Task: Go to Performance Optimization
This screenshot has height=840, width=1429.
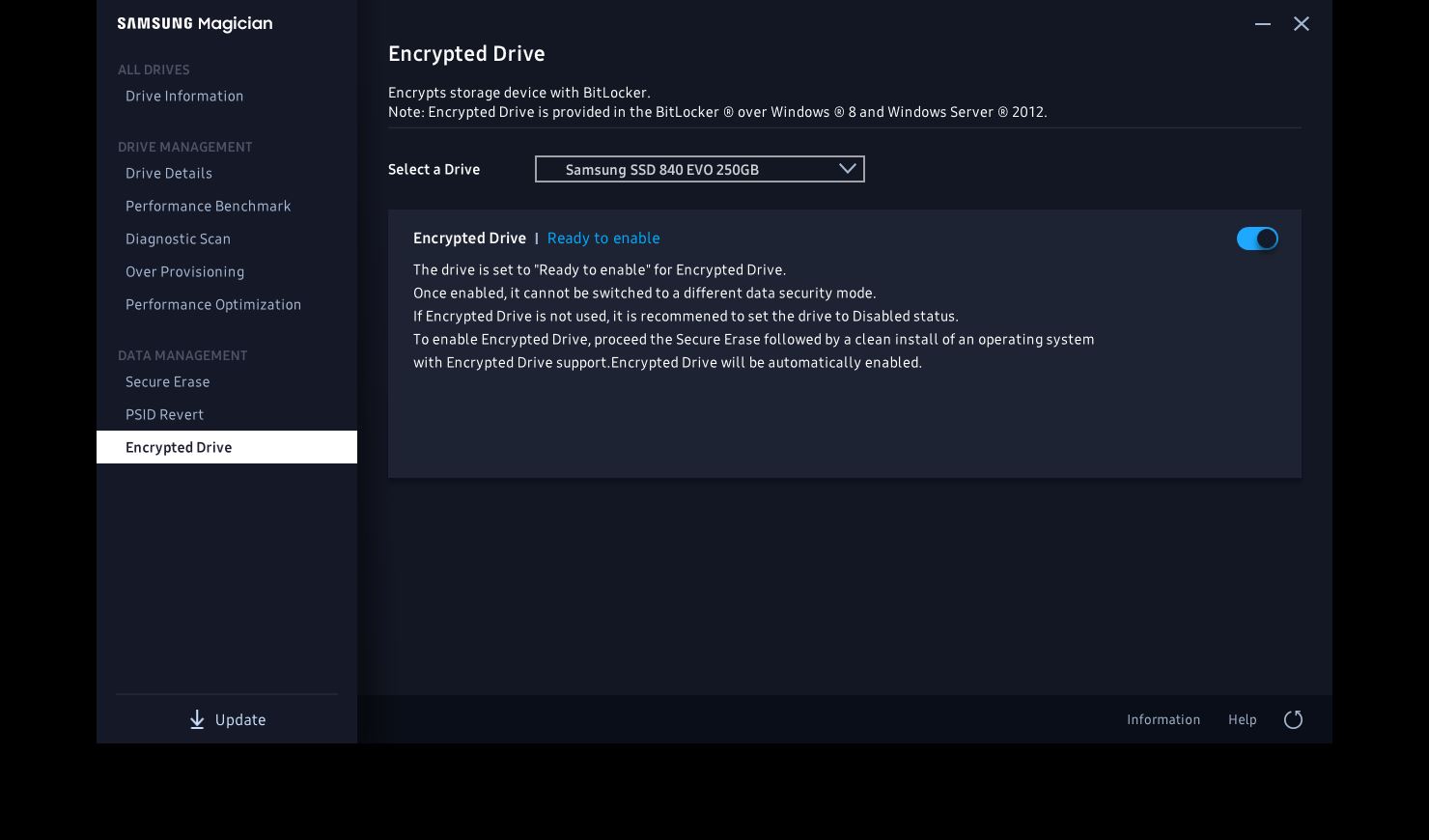Action: tap(213, 304)
